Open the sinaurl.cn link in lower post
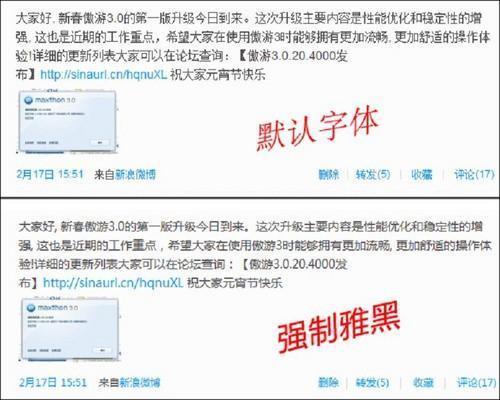The width and height of the screenshot is (500, 400). (113, 283)
